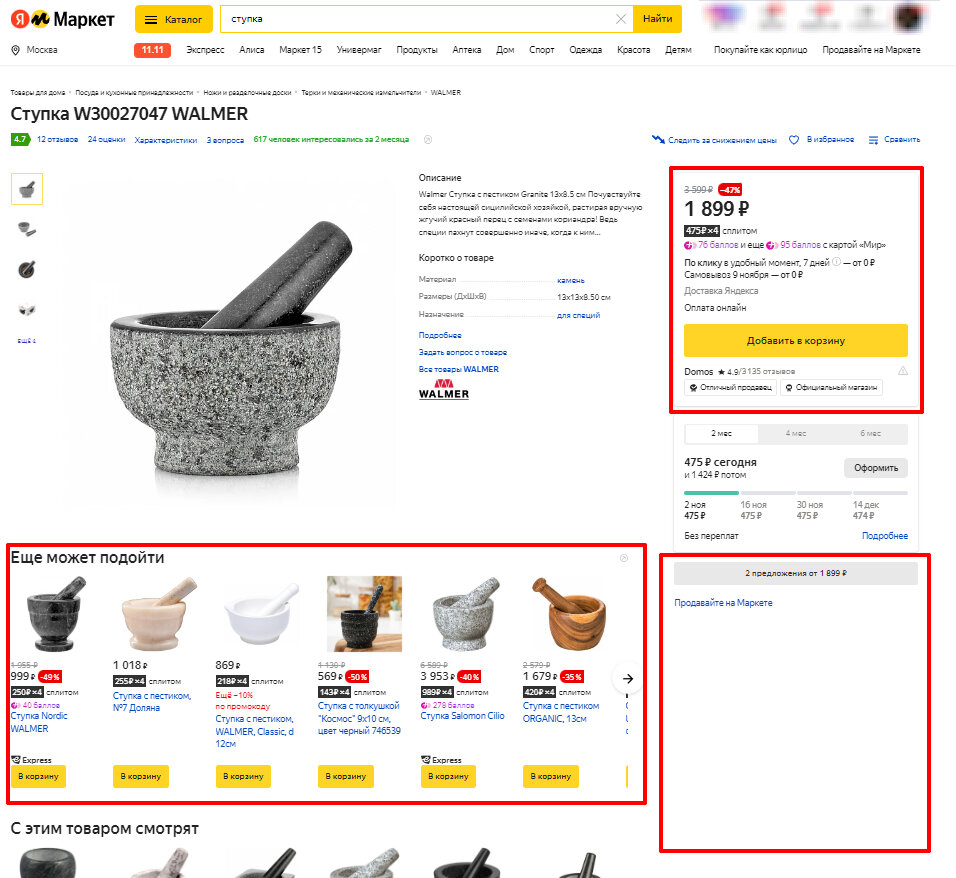The image size is (956, 878).
Task: Click the next arrow in recommendations carousel
Action: coord(628,679)
